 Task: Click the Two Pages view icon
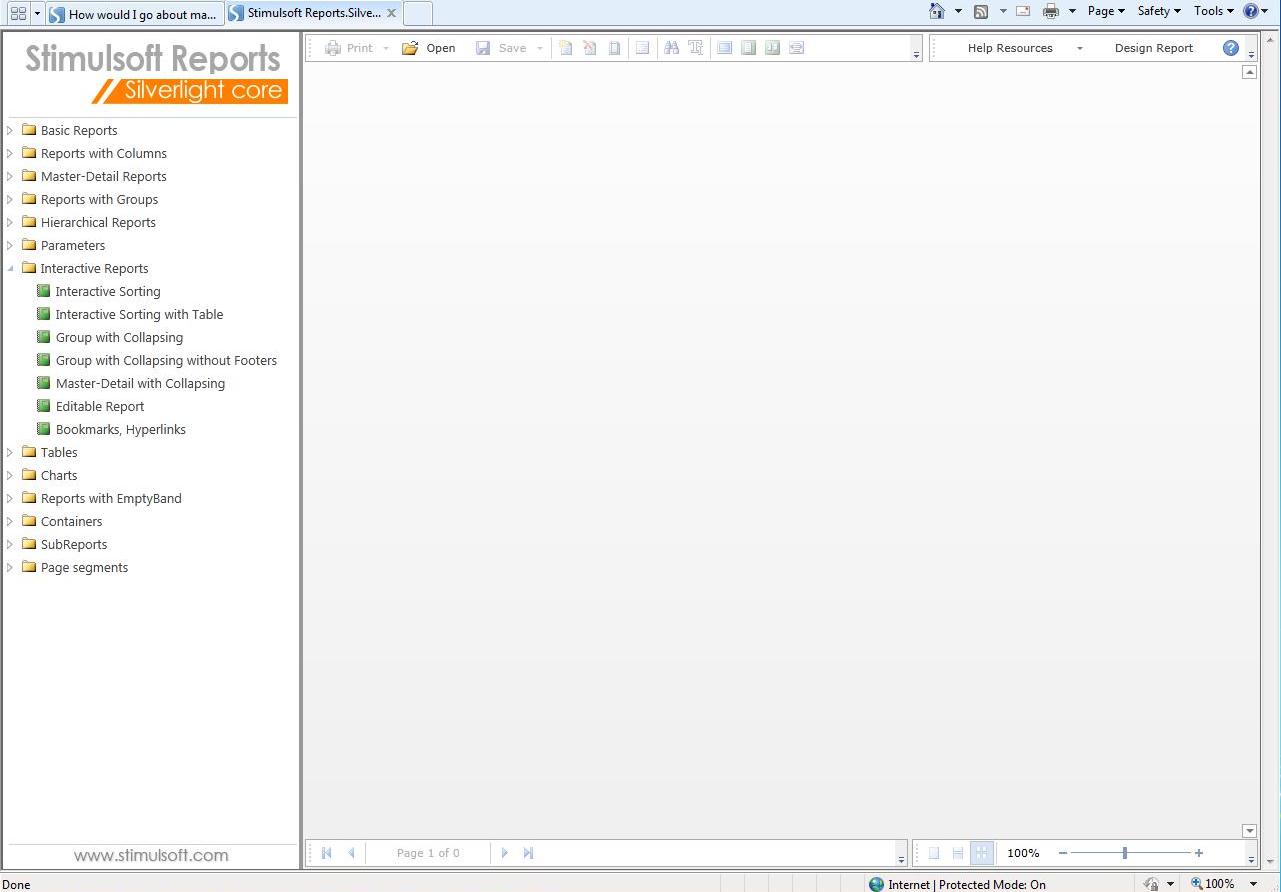(772, 48)
